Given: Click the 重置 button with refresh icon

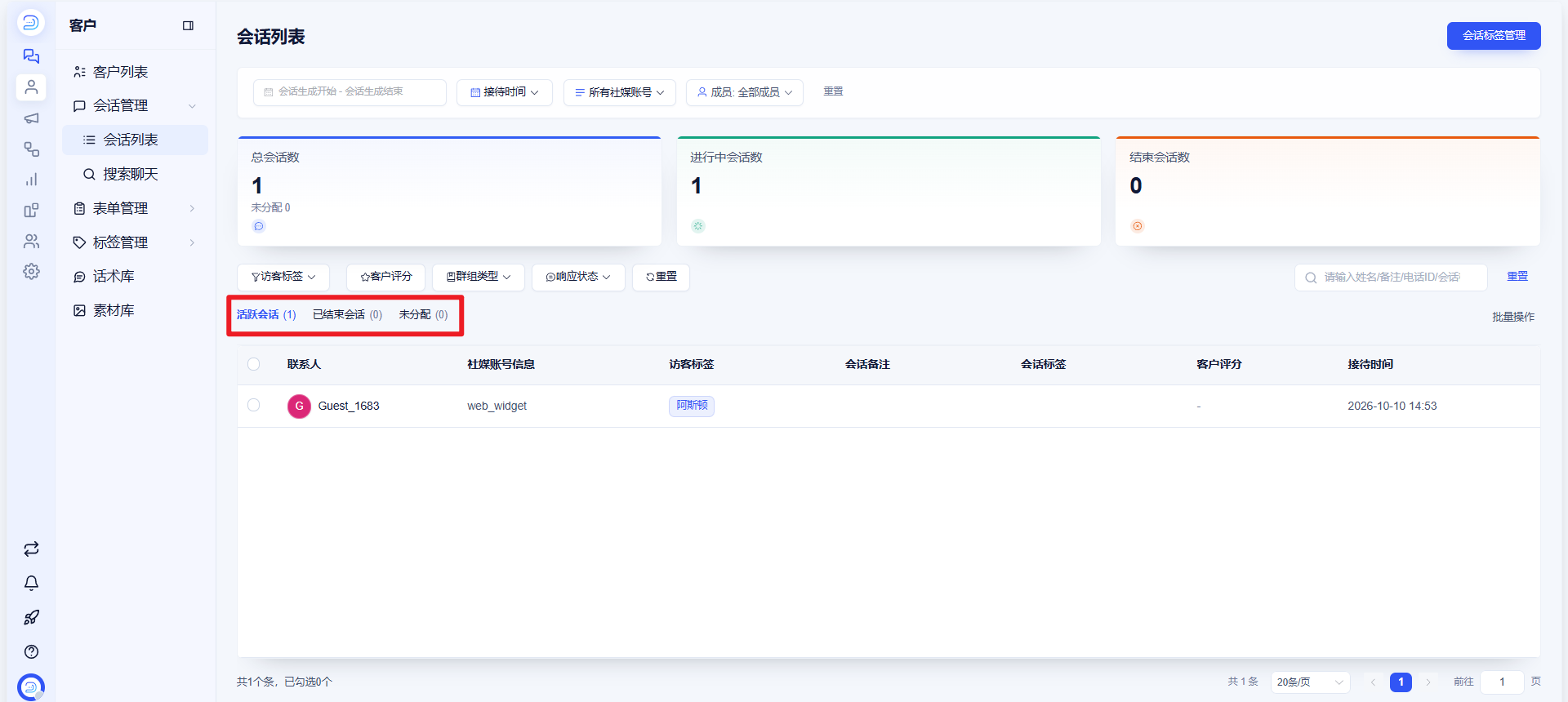Looking at the screenshot, I should click(661, 277).
